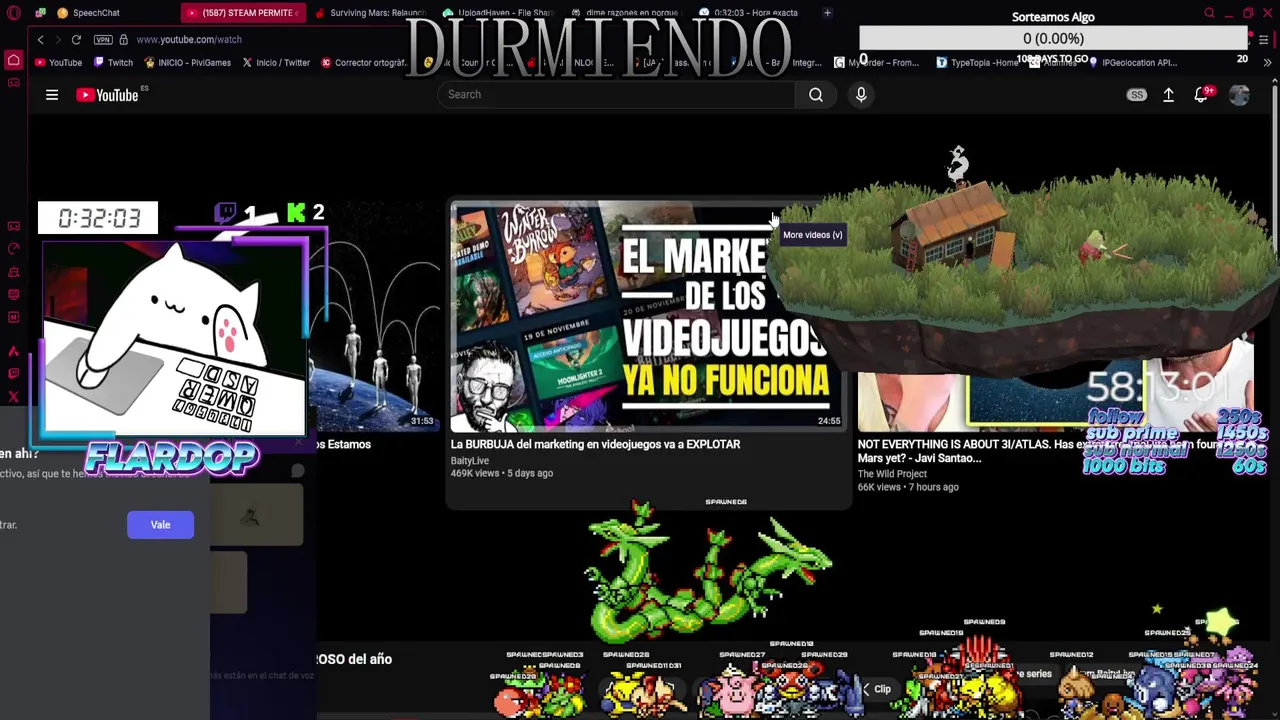This screenshot has width=1280, height=720.
Task: Select the (1587) STEAM PERMITE tab
Action: 243,13
